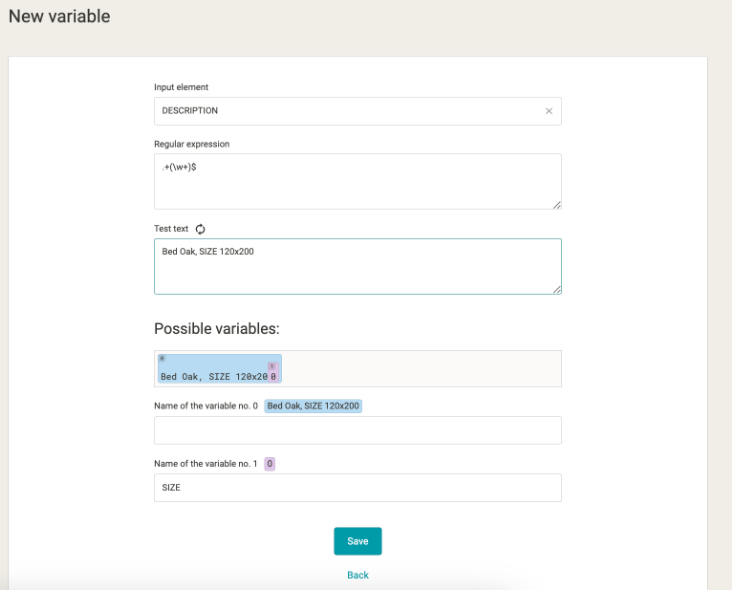Image resolution: width=732 pixels, height=590 pixels.
Task: Click the 'Possible variables:' heading
Action: point(216,329)
